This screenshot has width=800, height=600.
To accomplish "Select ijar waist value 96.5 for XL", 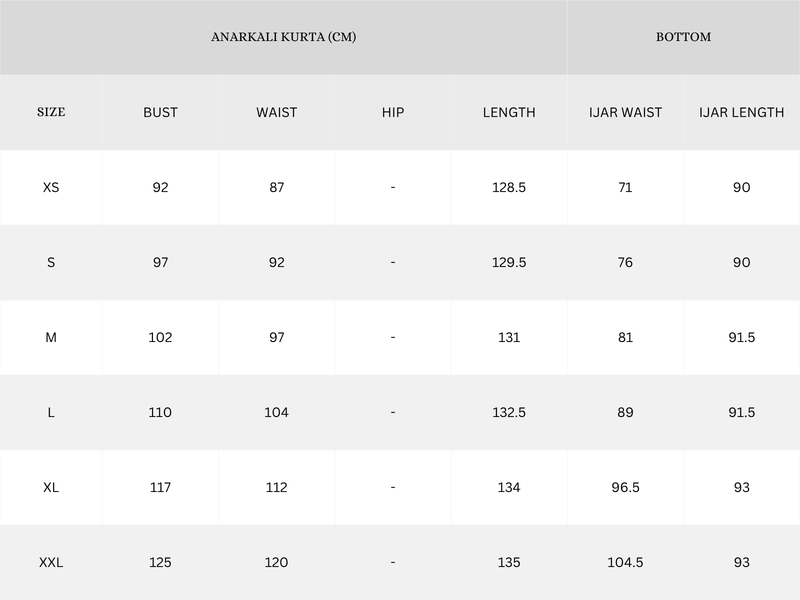I will click(625, 487).
